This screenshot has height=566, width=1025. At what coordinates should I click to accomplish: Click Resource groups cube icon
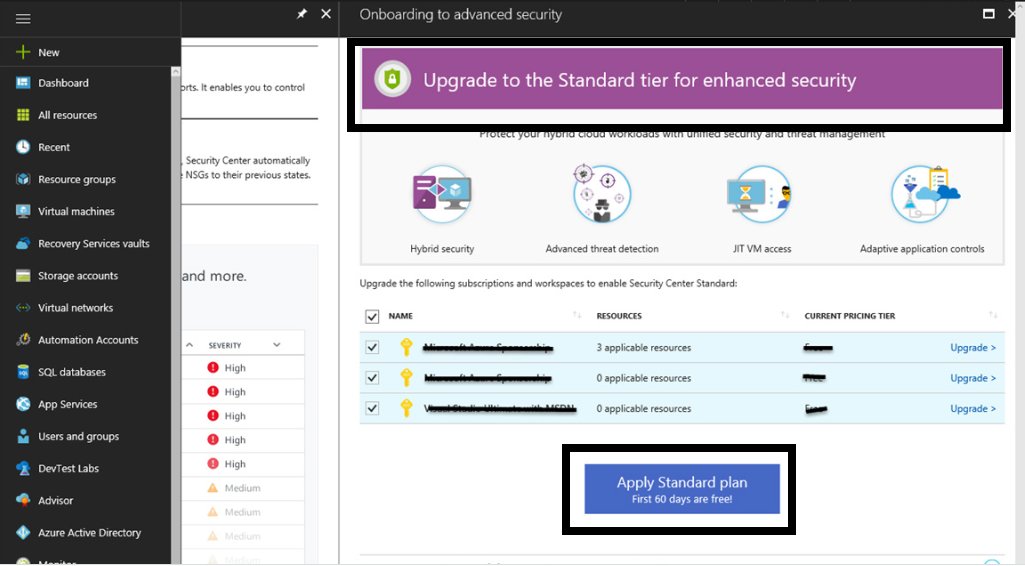pyautogui.click(x=23, y=179)
